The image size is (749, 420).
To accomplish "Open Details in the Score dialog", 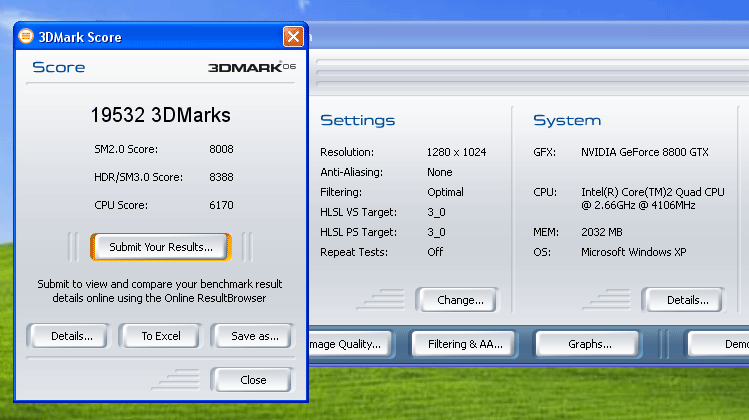I will coord(69,336).
